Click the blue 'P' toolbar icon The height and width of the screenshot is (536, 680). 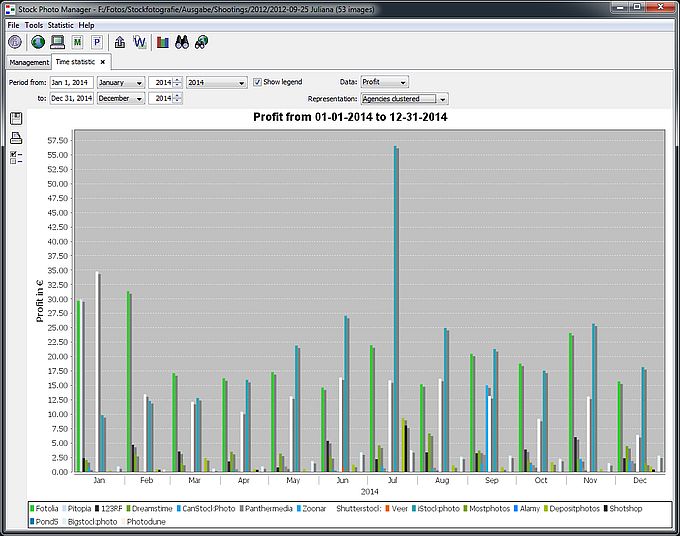[x=97, y=42]
